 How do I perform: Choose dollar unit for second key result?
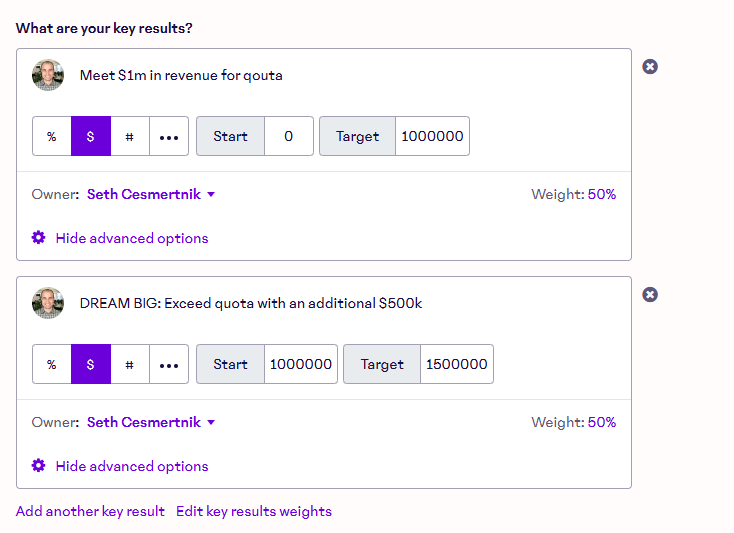(x=91, y=365)
